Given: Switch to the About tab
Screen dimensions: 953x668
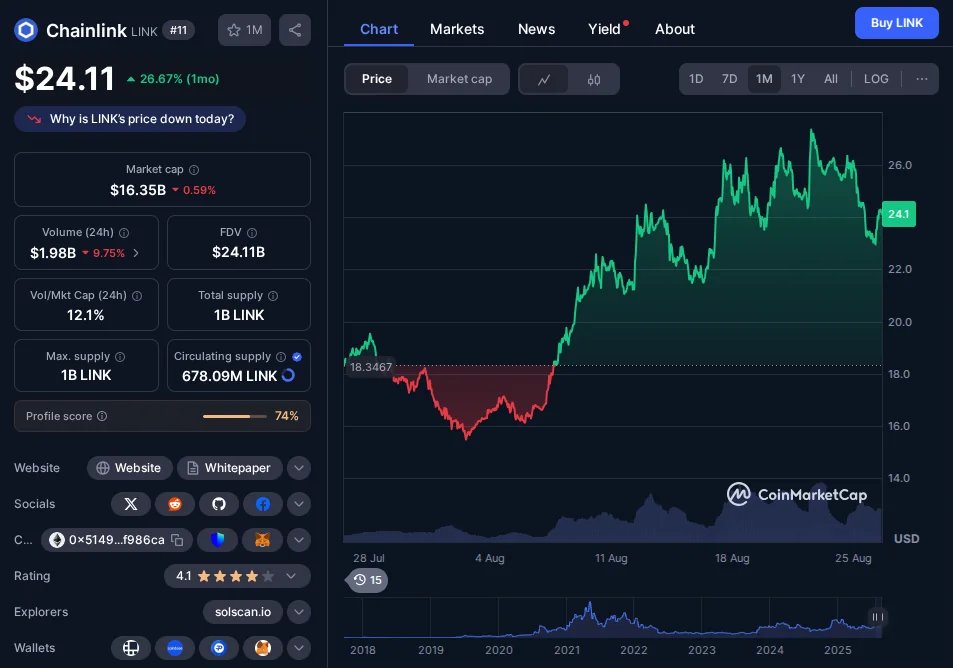Looking at the screenshot, I should click(x=675, y=29).
